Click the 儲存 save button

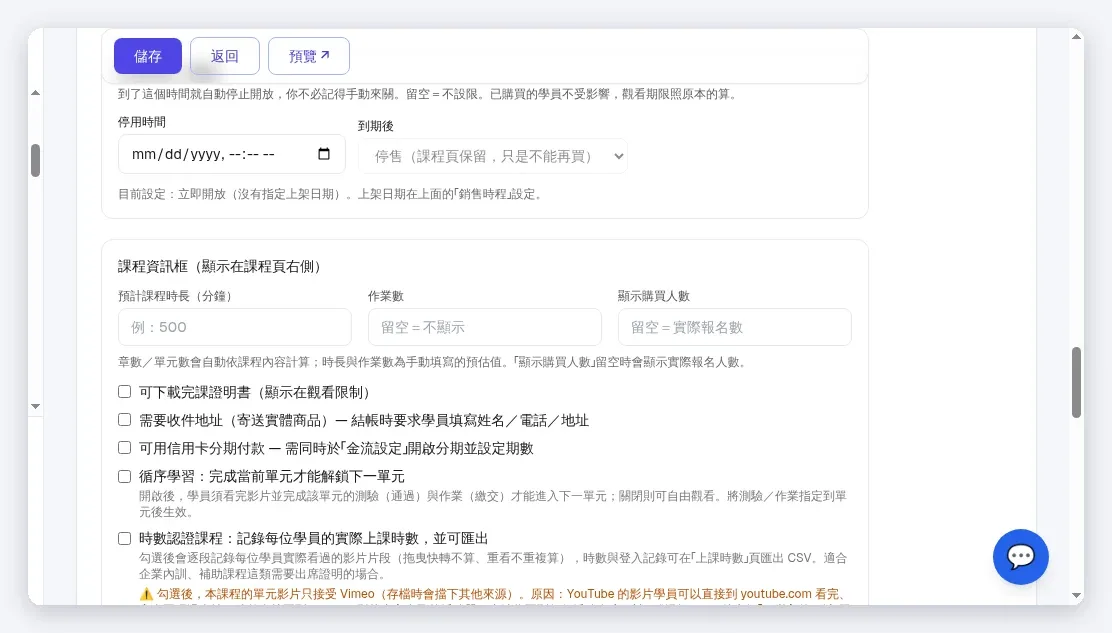click(148, 56)
